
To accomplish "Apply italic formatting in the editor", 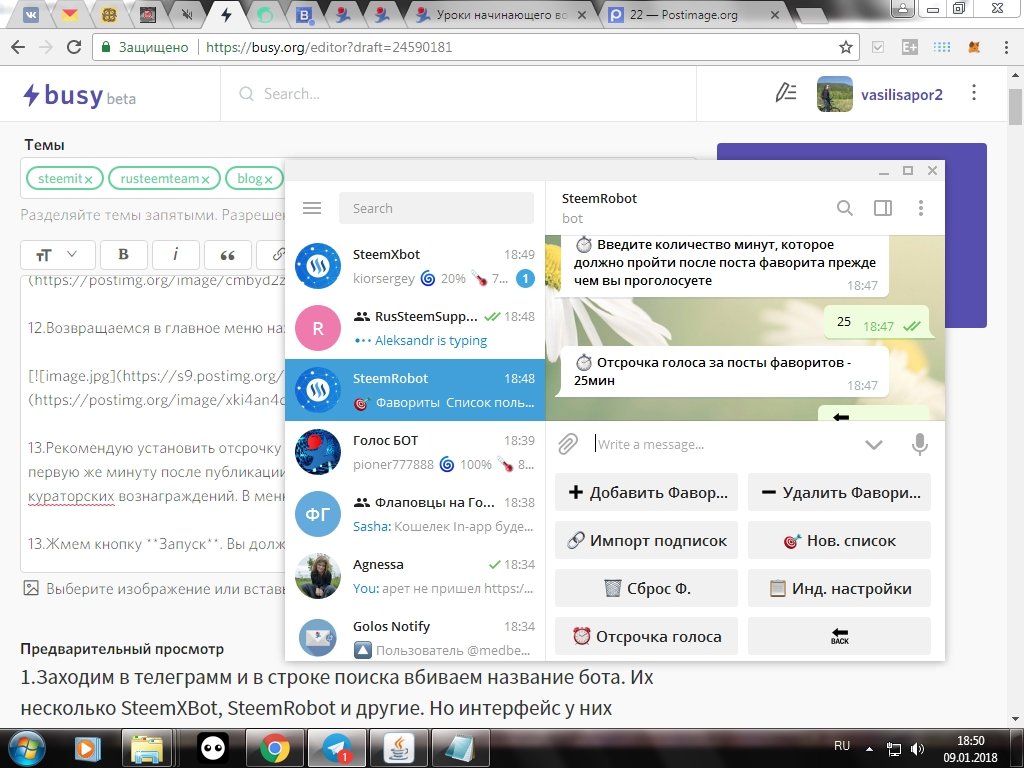I will click(175, 255).
